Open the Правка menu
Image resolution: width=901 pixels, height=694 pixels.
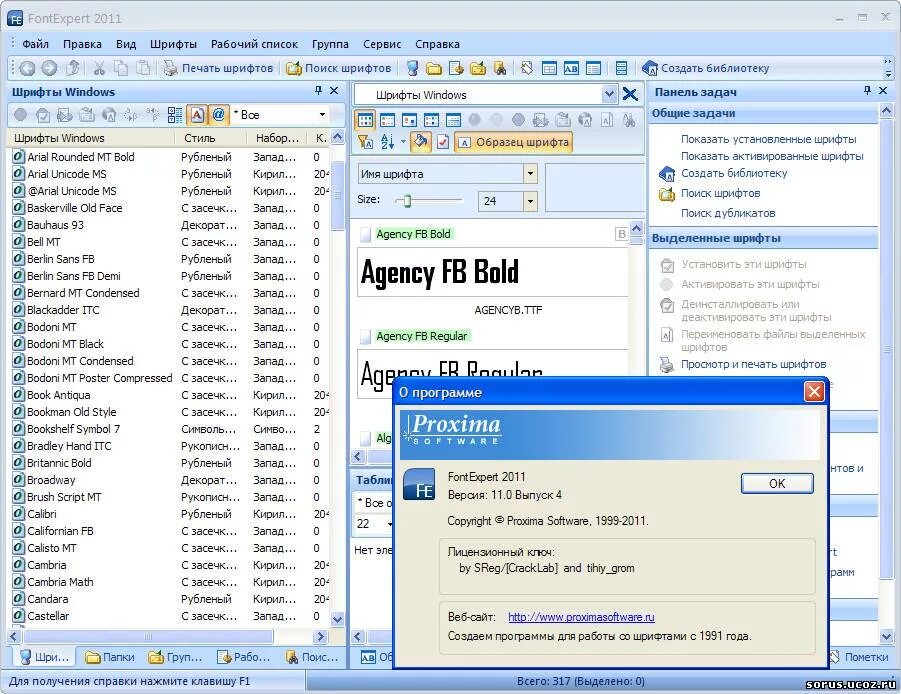pyautogui.click(x=82, y=44)
